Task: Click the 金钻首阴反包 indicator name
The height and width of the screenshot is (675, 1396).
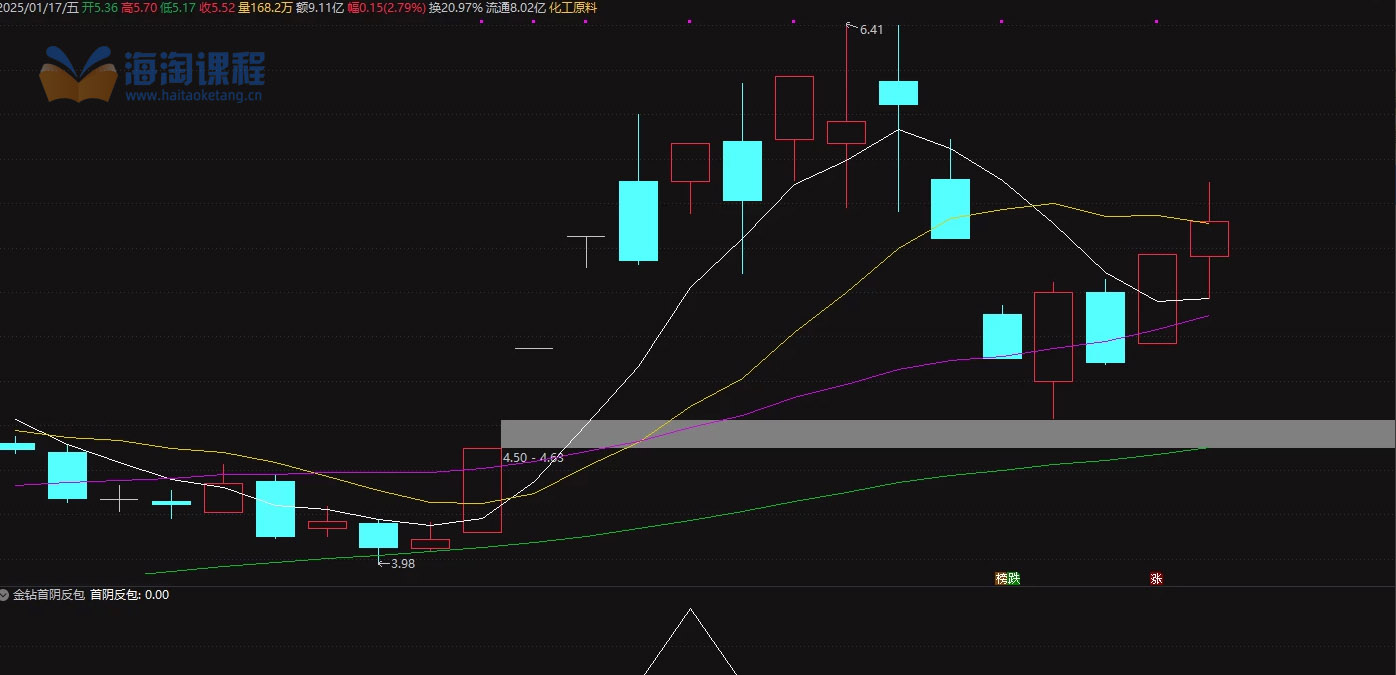Action: pyautogui.click(x=48, y=594)
